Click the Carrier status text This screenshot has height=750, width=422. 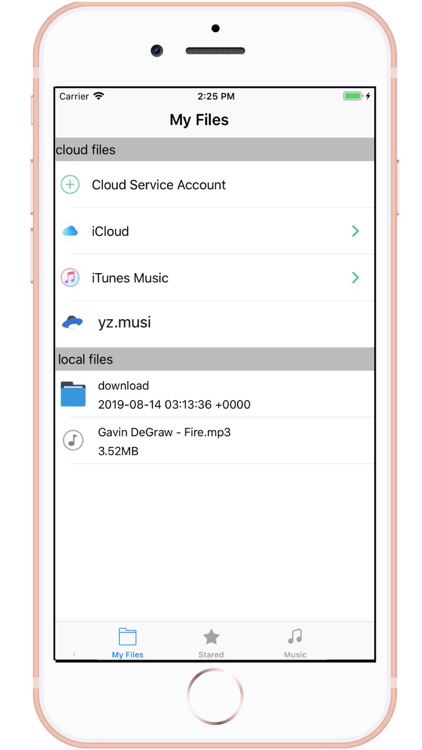[x=74, y=96]
